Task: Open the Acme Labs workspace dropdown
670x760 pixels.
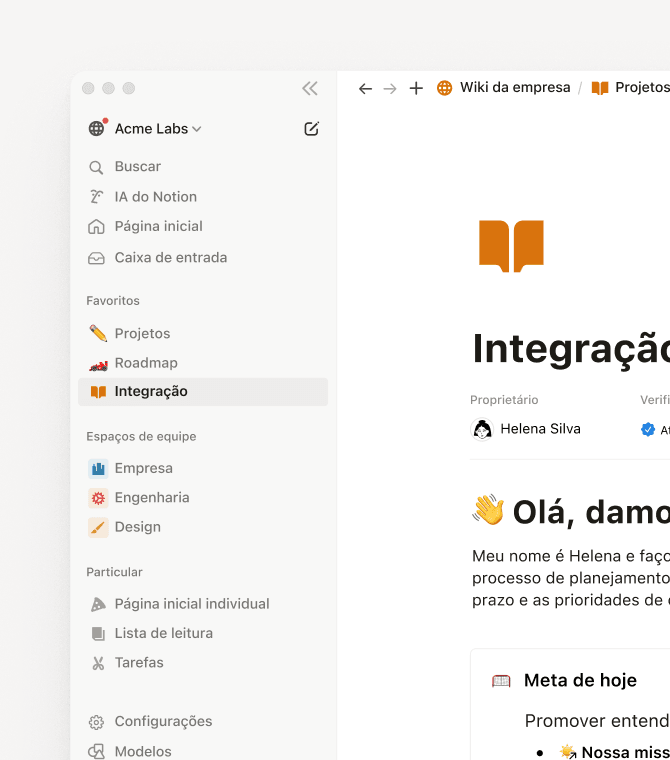Action: coord(158,129)
